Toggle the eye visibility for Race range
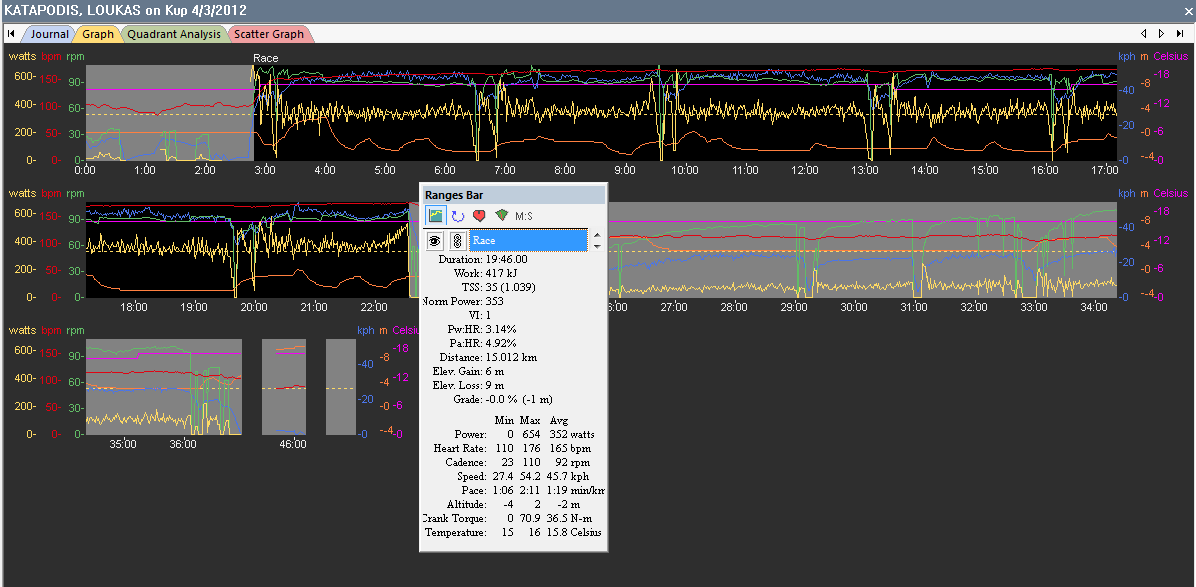The width and height of the screenshot is (1196, 587). click(435, 240)
